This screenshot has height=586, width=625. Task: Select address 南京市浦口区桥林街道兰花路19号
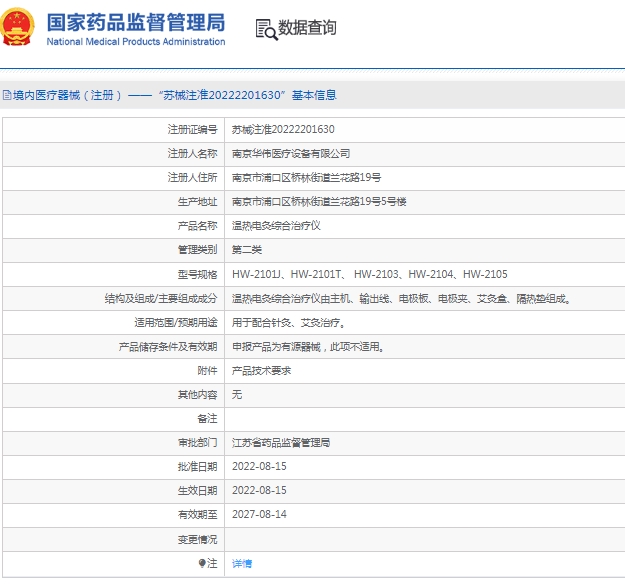[x=307, y=177]
